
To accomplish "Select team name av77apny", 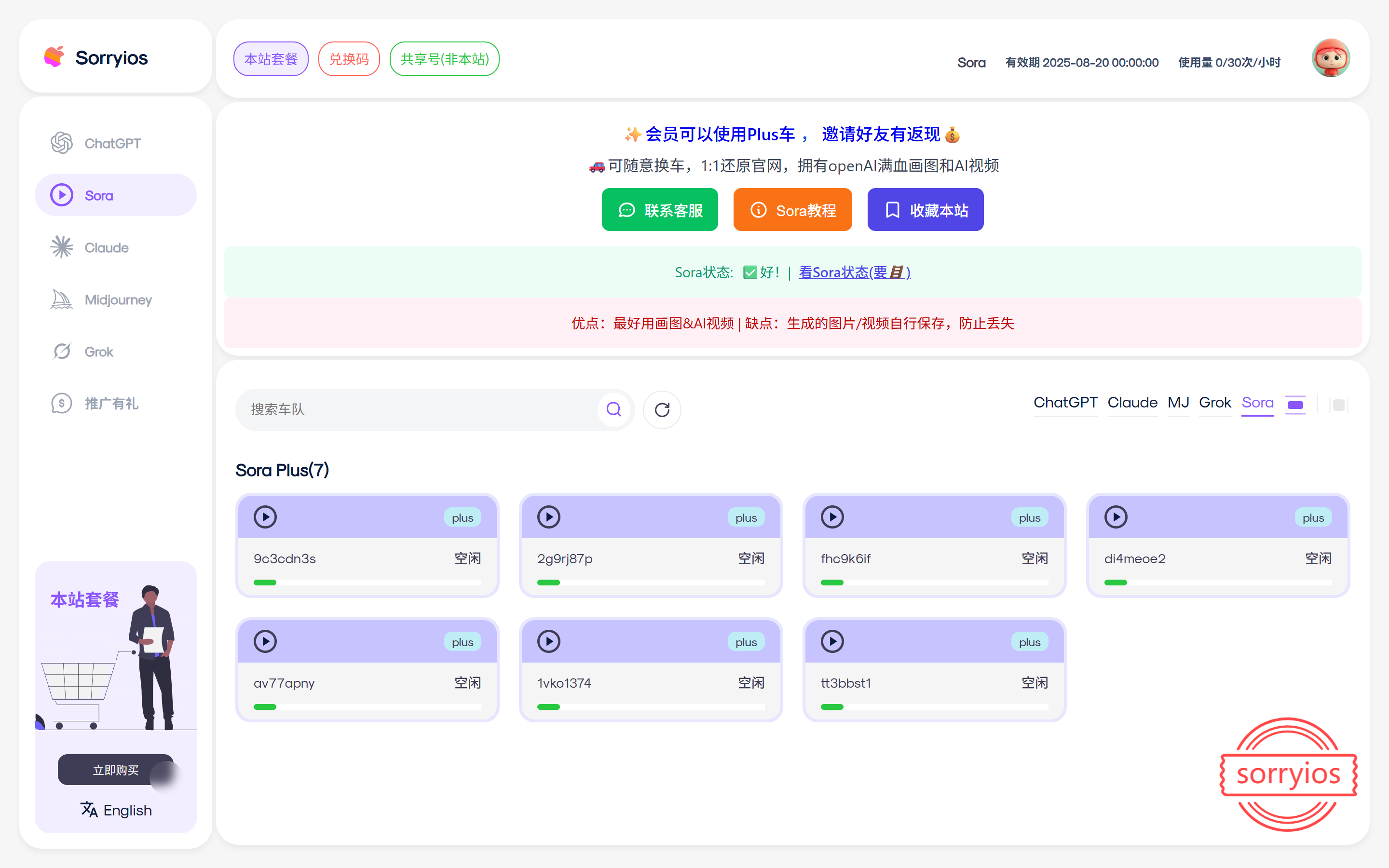I will pos(284,683).
